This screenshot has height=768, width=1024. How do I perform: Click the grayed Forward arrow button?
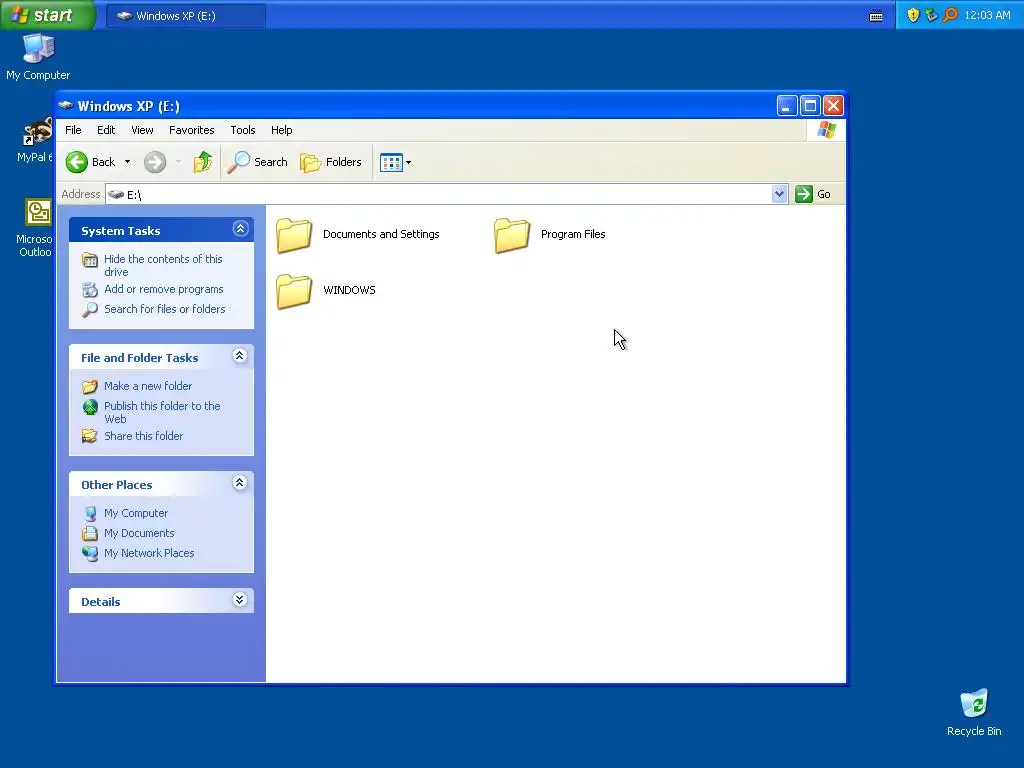click(155, 162)
